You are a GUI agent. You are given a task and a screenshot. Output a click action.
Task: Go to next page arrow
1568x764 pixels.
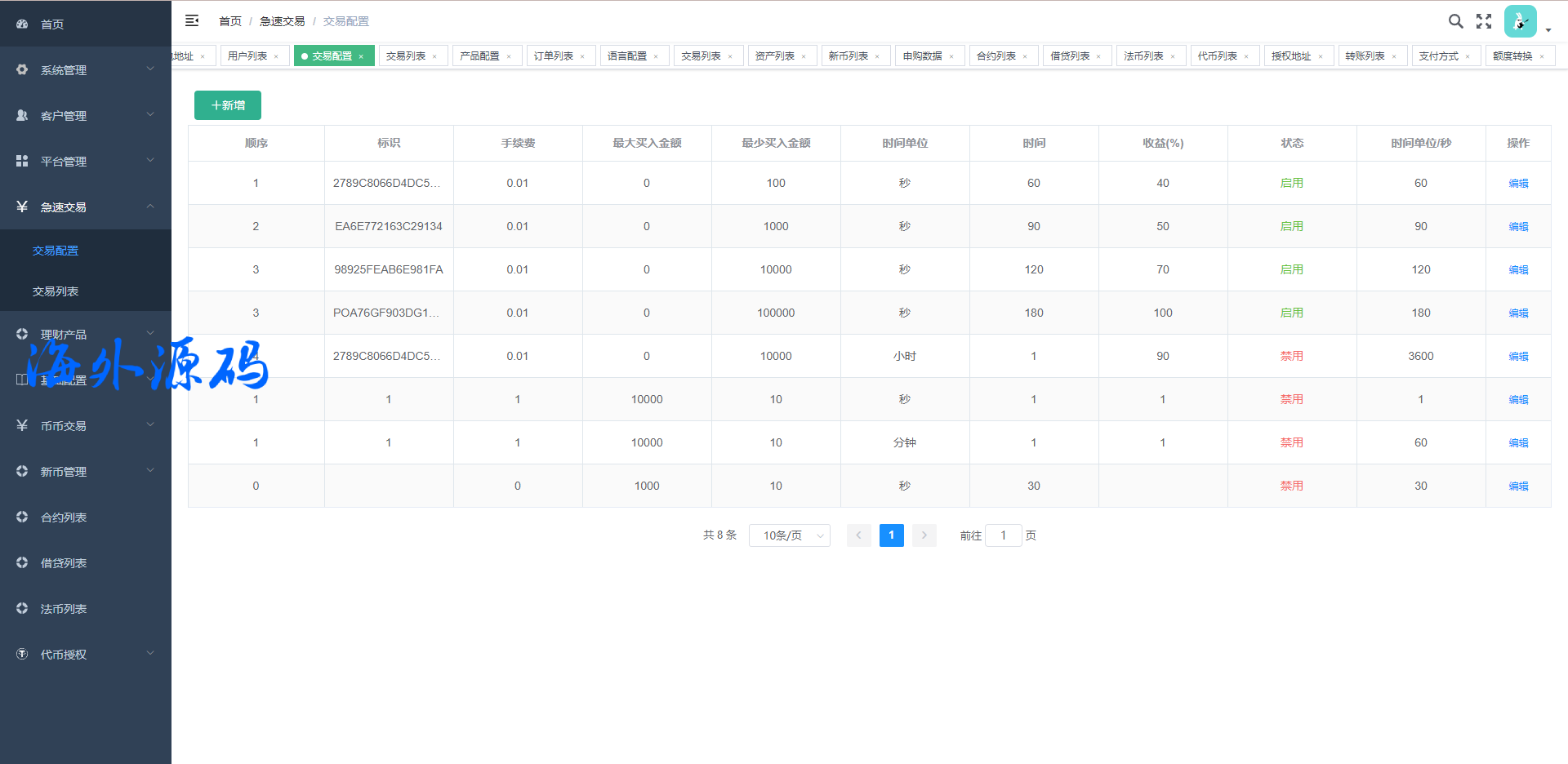click(x=924, y=535)
